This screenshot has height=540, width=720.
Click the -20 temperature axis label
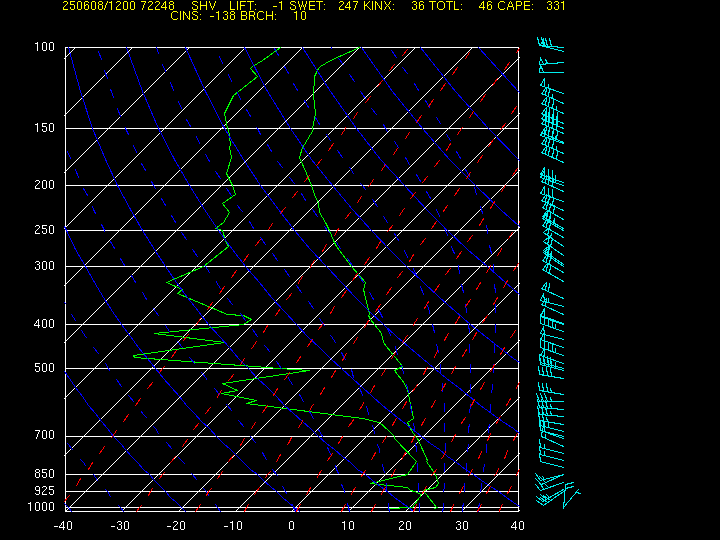pyautogui.click(x=177, y=526)
